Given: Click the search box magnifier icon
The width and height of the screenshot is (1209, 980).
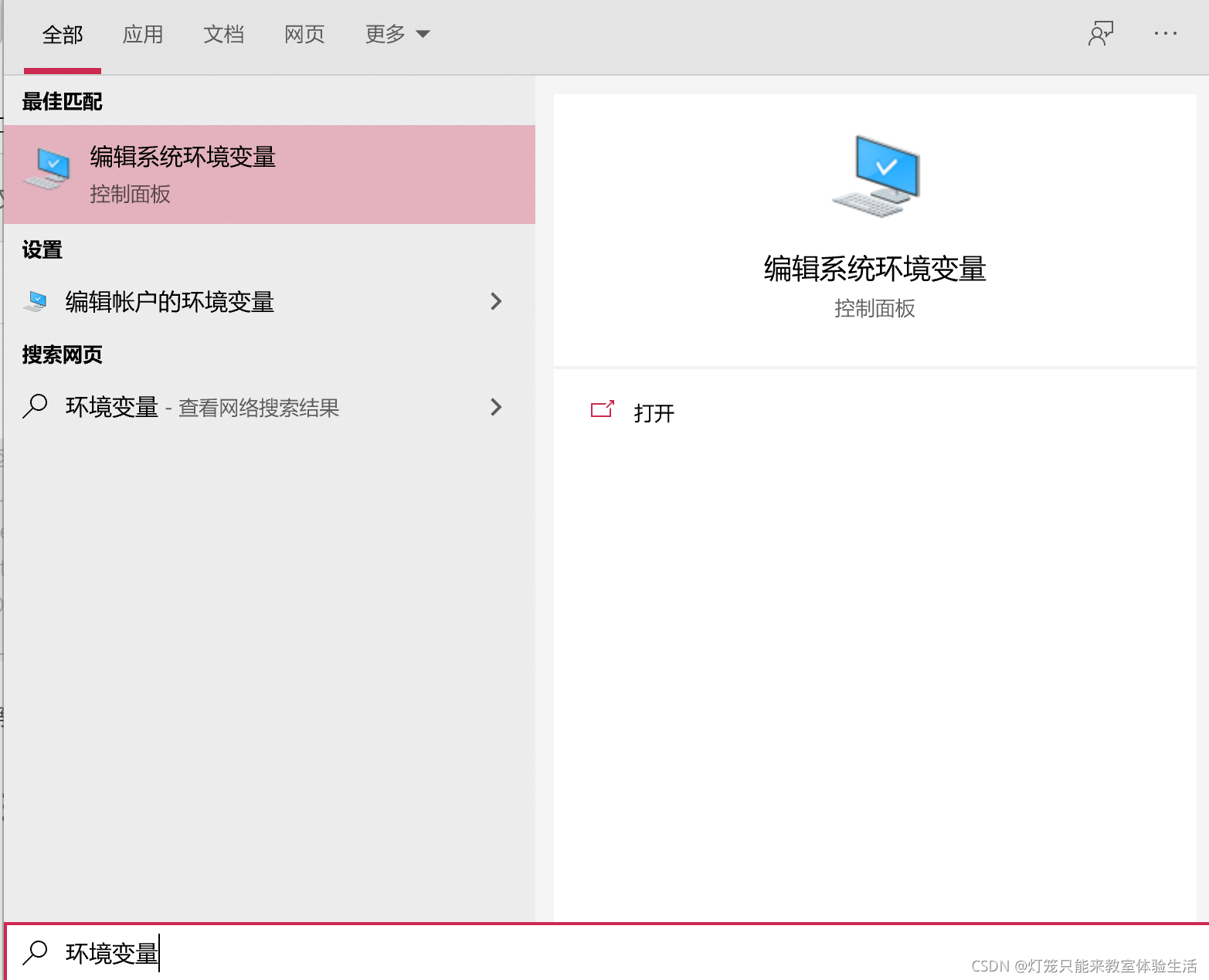Looking at the screenshot, I should coord(35,953).
